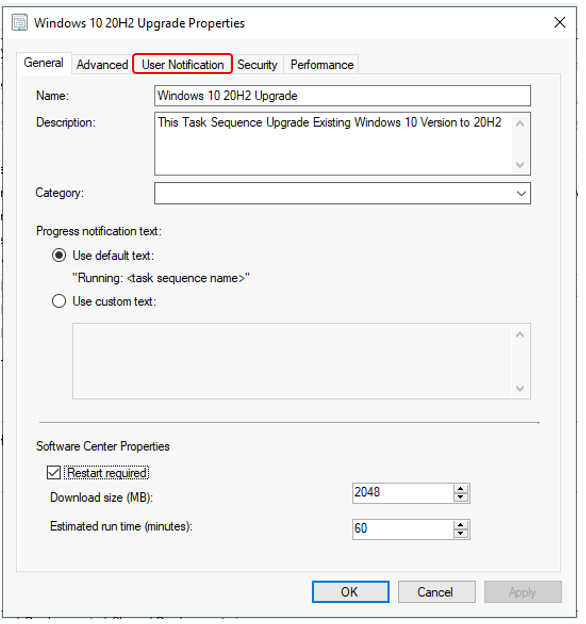The height and width of the screenshot is (624, 586).
Task: Click the "Progress notification text:" label
Action: (99, 231)
